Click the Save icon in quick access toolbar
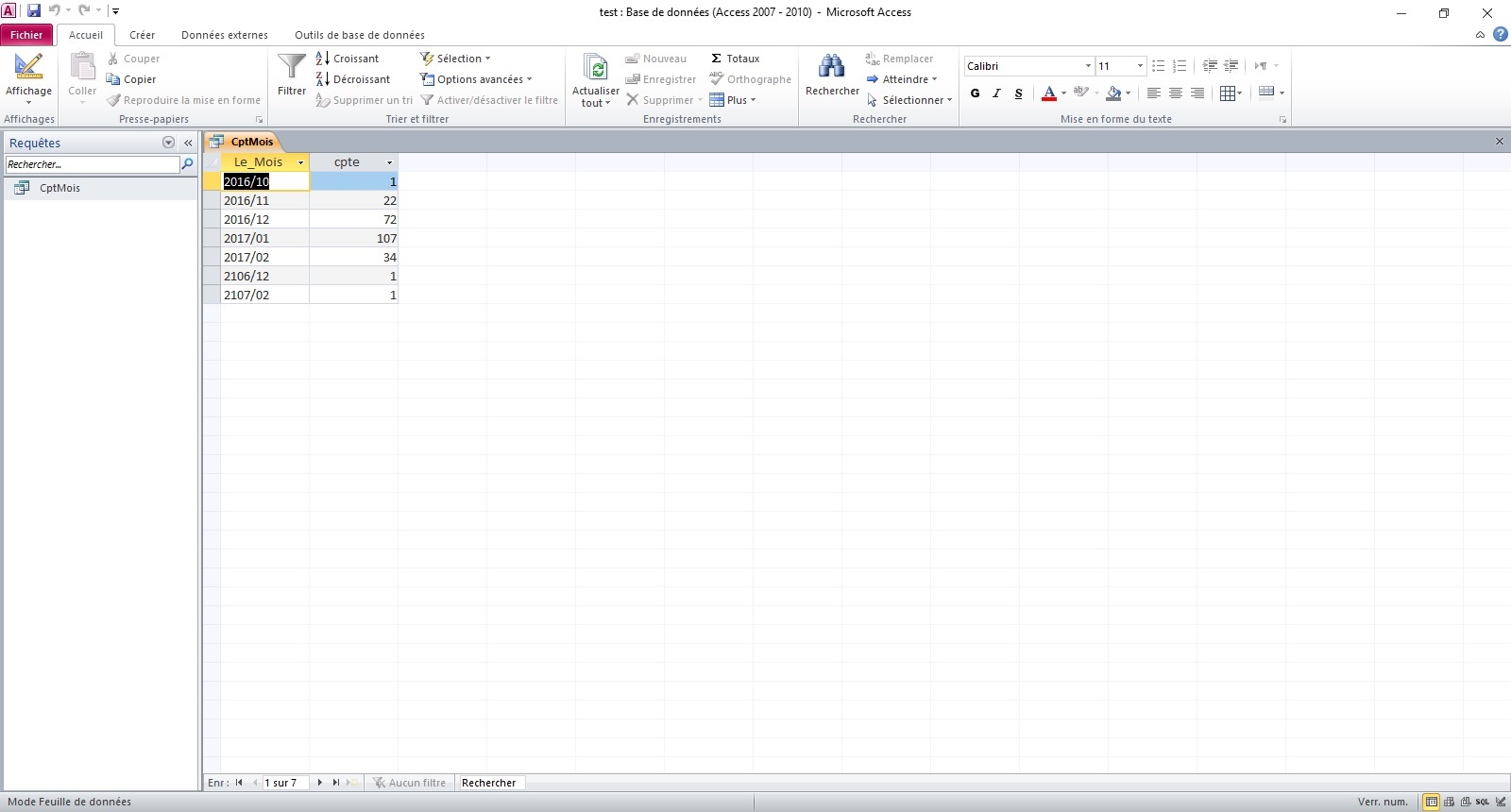Viewport: 1511px width, 812px height. (x=34, y=11)
